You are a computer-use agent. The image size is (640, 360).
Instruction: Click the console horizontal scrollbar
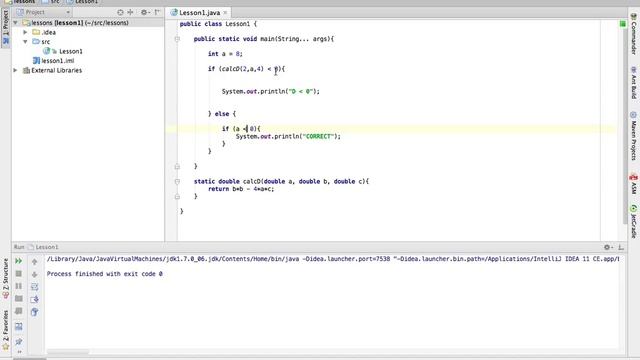68,351
